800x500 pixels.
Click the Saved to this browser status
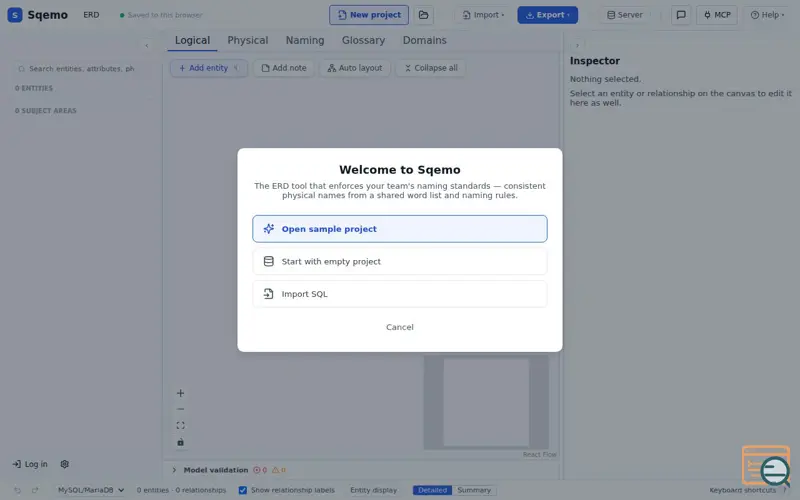coord(161,15)
